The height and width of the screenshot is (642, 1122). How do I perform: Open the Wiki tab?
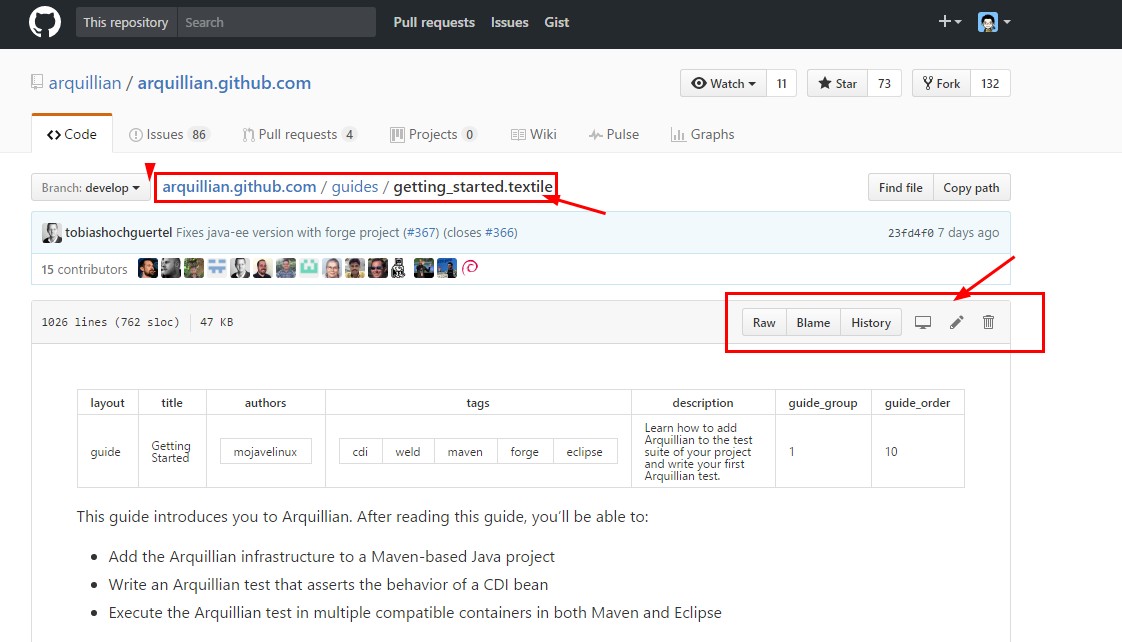coord(533,135)
